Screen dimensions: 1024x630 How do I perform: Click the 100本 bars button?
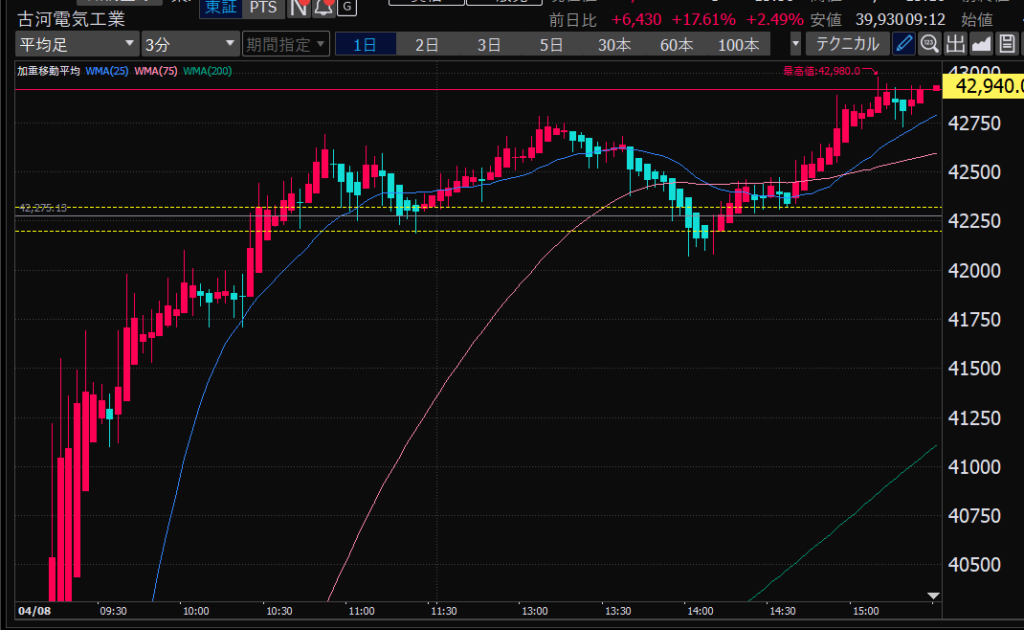[x=738, y=44]
